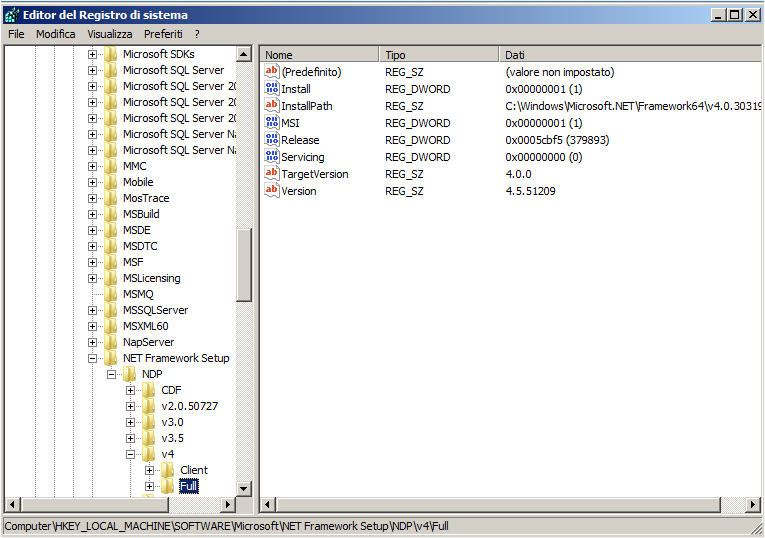Click "(valore non impostato)" data cell
The height and width of the screenshot is (538, 765).
(560, 72)
